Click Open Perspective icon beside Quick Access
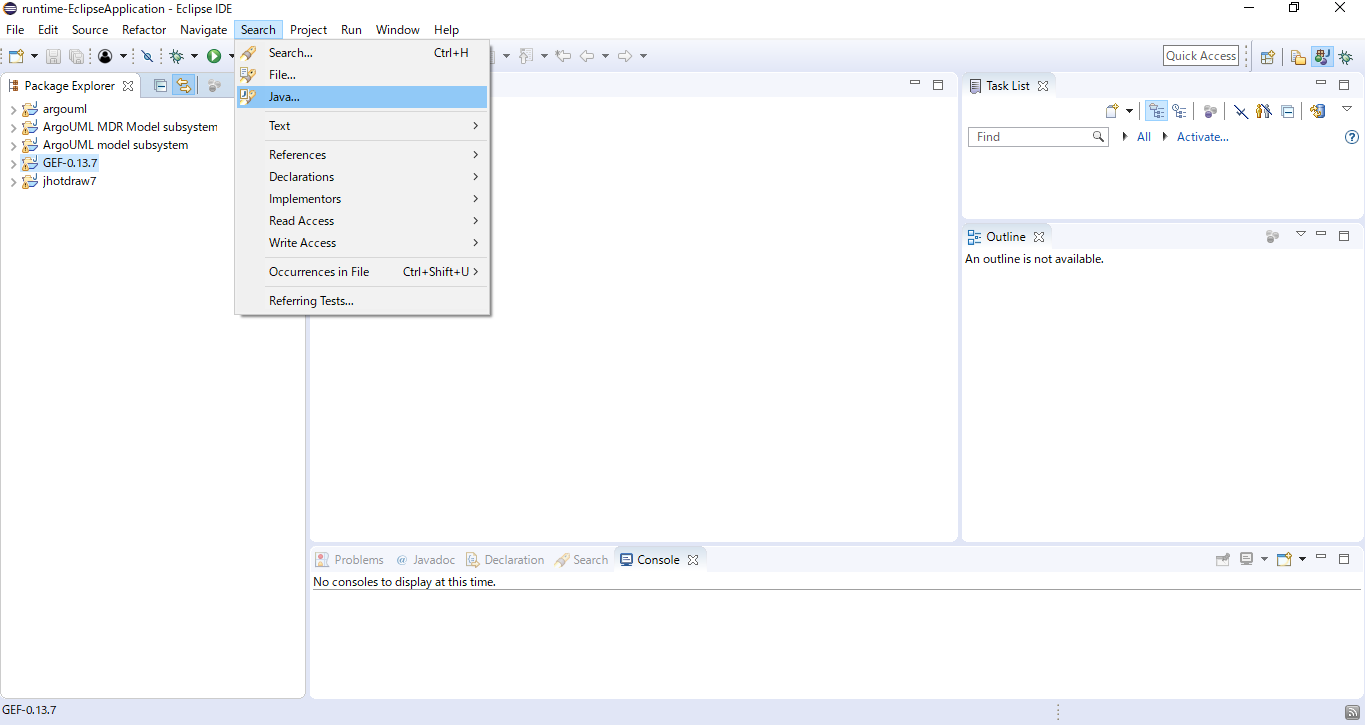The height and width of the screenshot is (725, 1365). pos(1267,57)
